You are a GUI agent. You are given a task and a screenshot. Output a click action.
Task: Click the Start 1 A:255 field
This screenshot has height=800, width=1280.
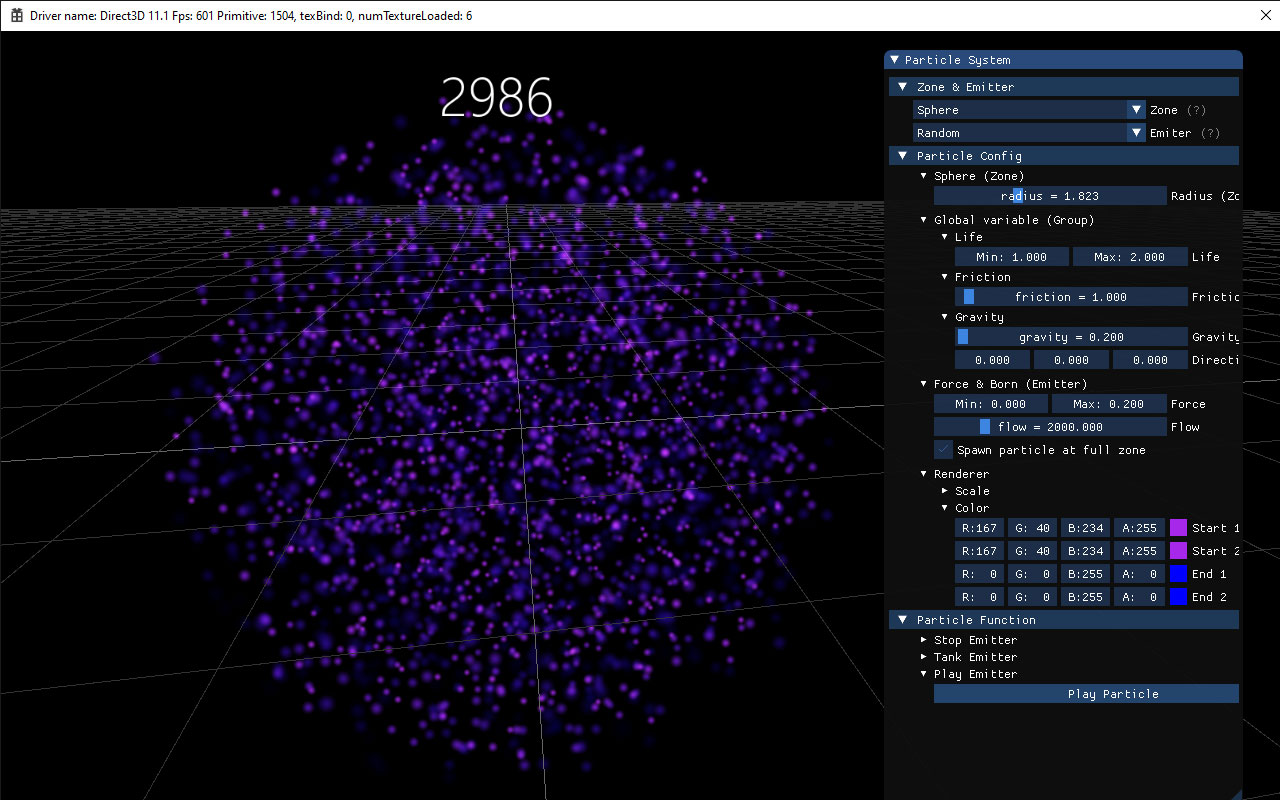pyautogui.click(x=1138, y=528)
